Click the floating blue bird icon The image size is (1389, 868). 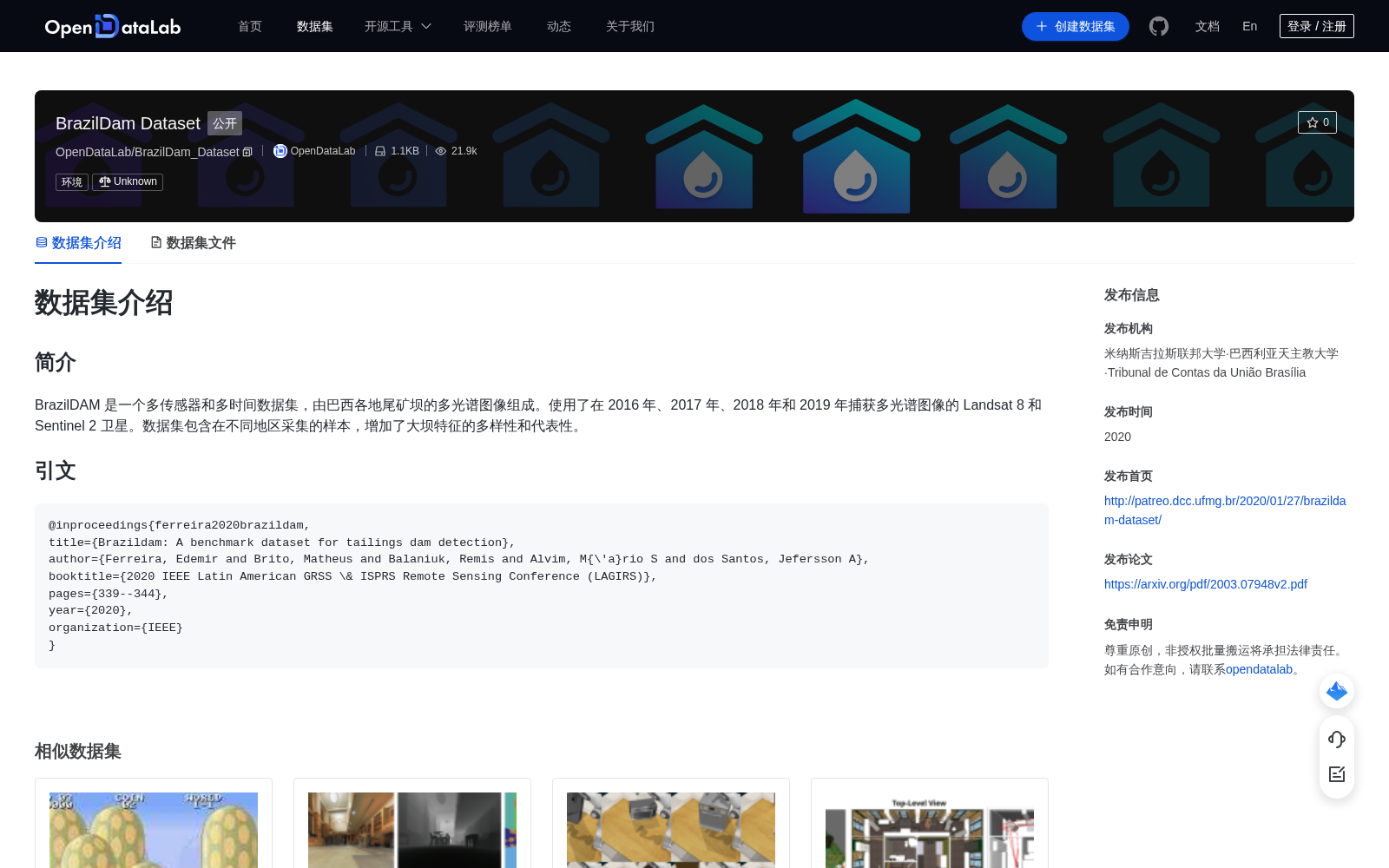point(1337,691)
